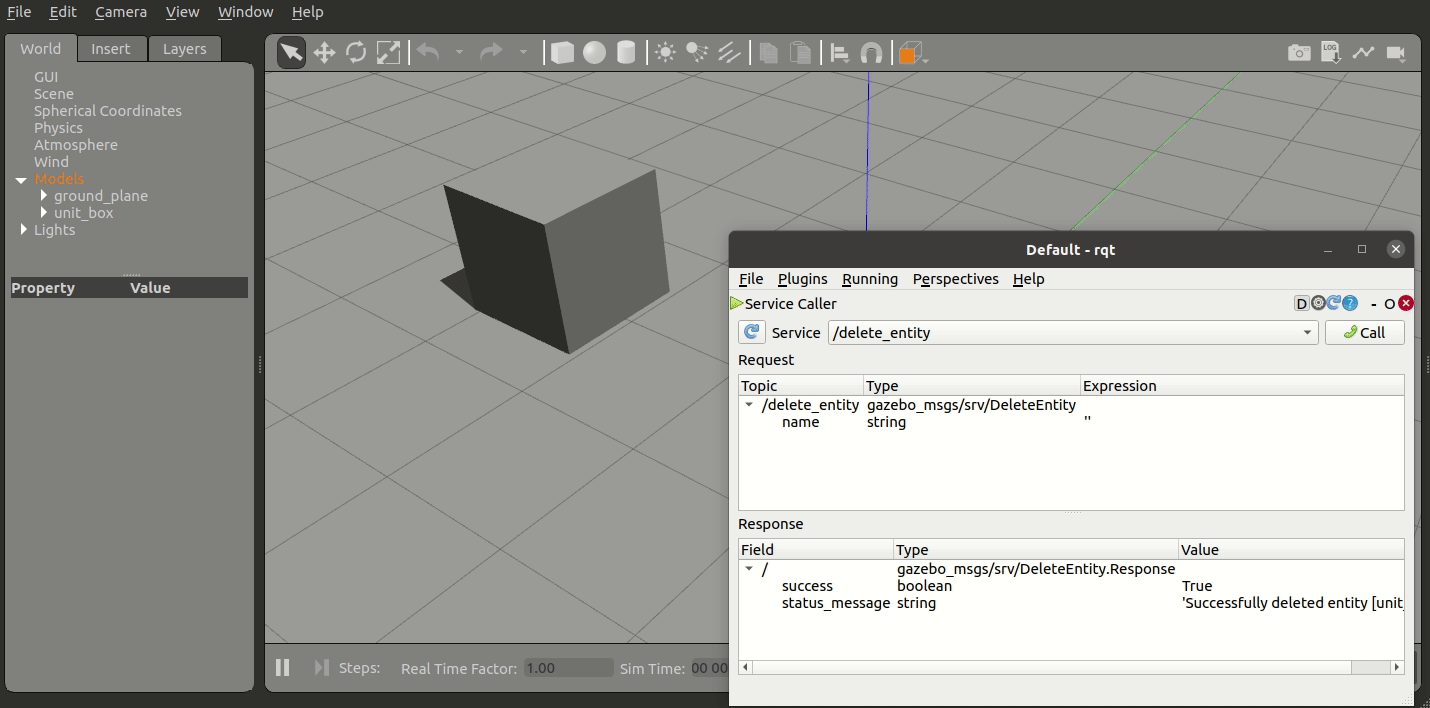The height and width of the screenshot is (708, 1430).
Task: Expand the unit_box model node
Action: (44, 213)
